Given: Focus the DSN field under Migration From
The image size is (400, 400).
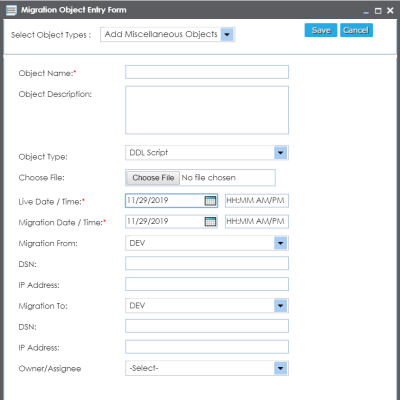Looking at the screenshot, I should point(207,263).
